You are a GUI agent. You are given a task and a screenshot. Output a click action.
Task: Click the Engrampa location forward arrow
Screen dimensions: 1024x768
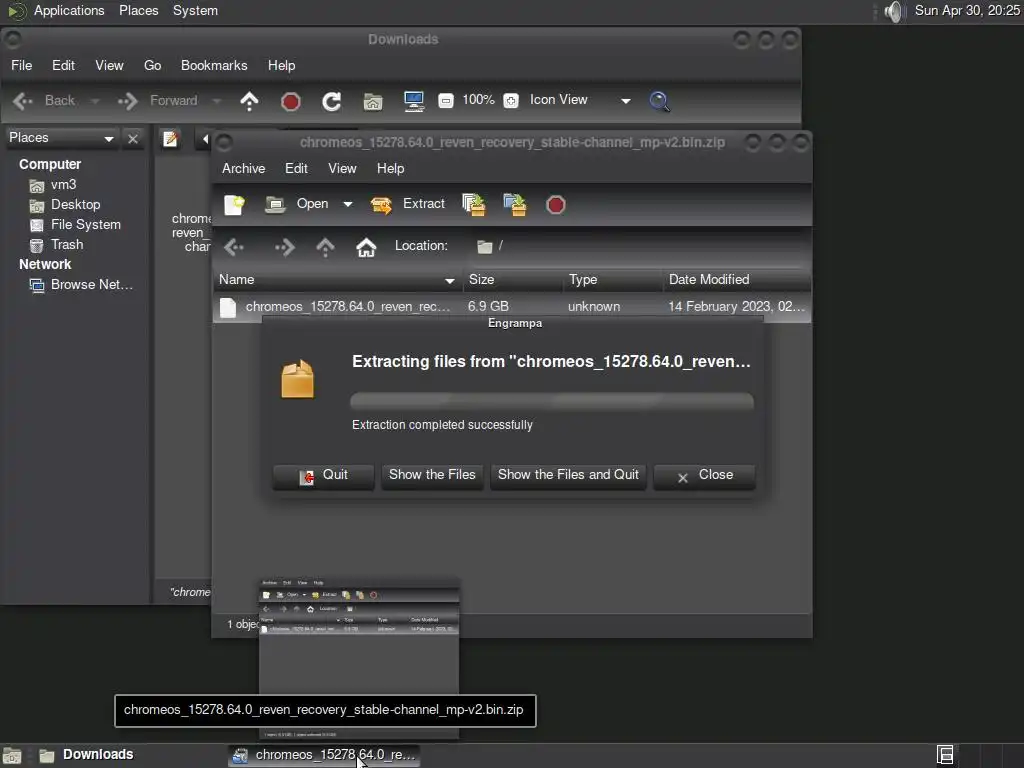click(284, 247)
